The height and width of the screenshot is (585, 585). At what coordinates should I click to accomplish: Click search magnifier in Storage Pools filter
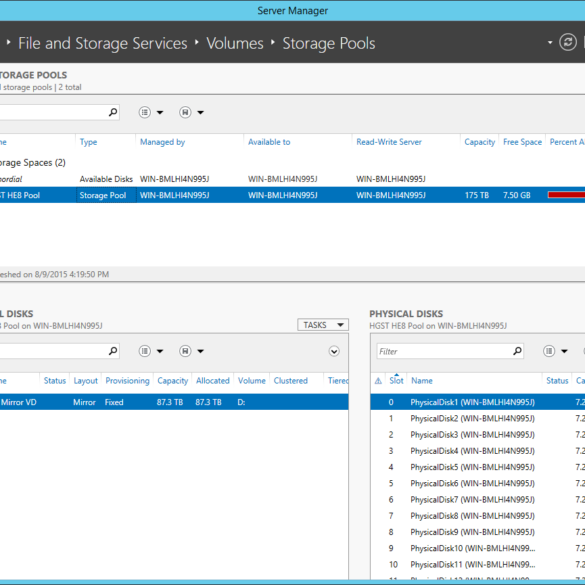[113, 112]
